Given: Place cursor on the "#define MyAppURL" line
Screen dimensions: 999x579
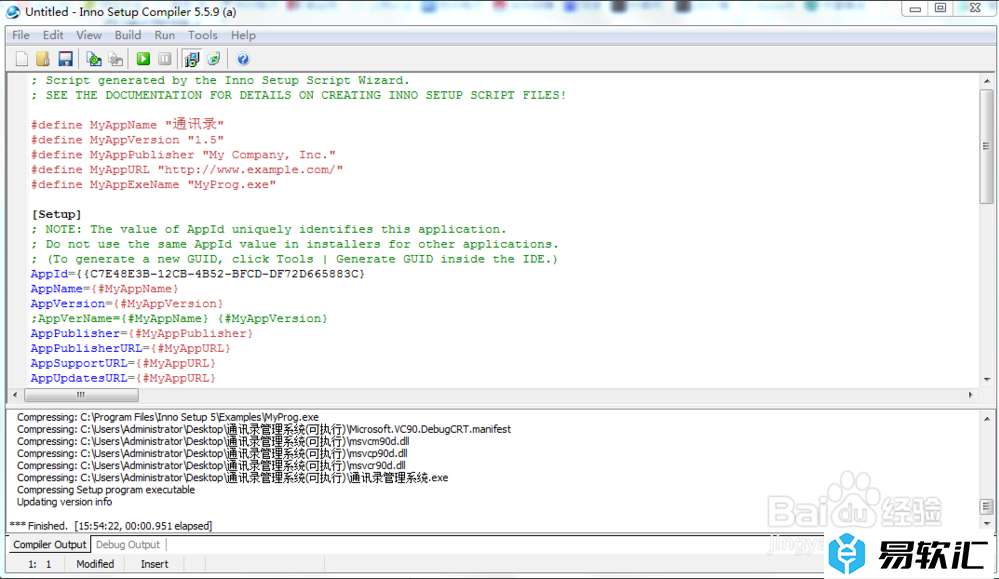Looking at the screenshot, I should coord(187,170).
